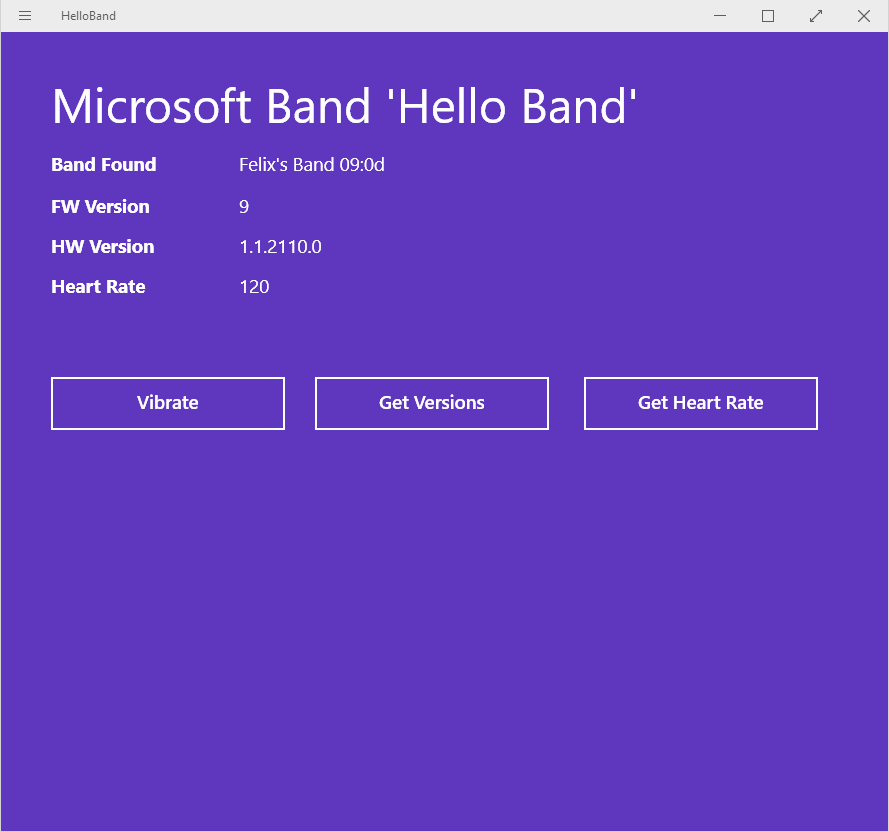
Task: Click the Band Found label
Action: pos(104,165)
